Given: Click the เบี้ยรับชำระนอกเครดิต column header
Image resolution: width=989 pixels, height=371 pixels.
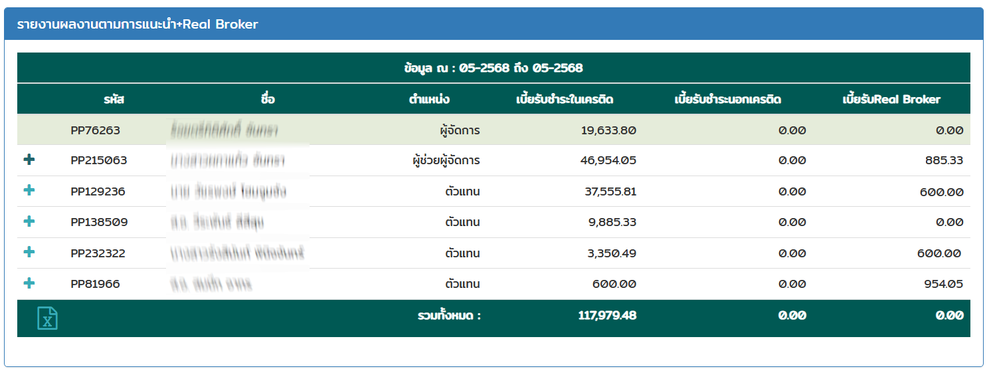Looking at the screenshot, I should 727,100.
